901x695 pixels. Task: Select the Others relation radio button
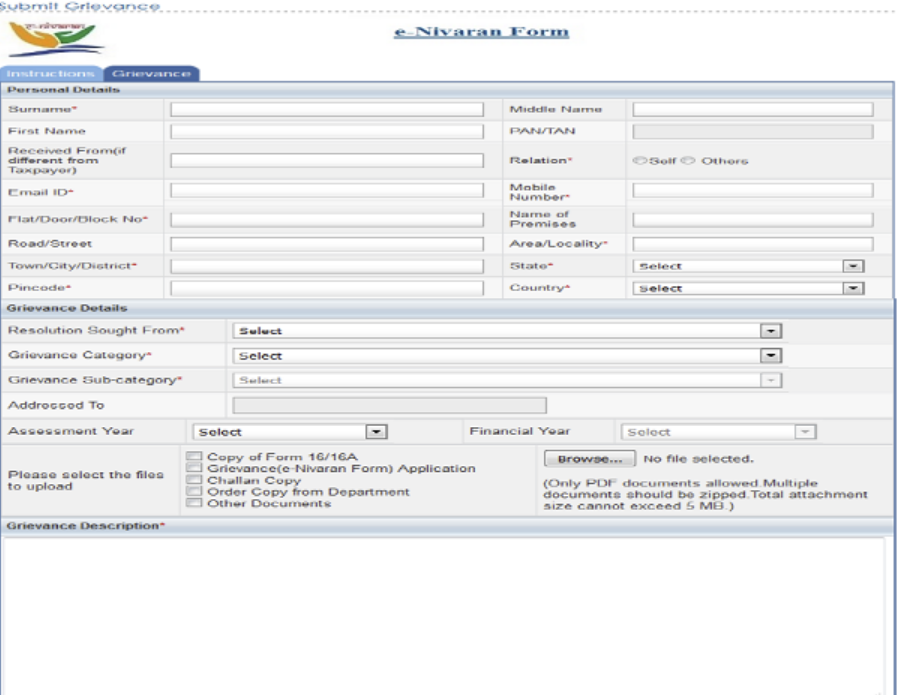tap(688, 160)
